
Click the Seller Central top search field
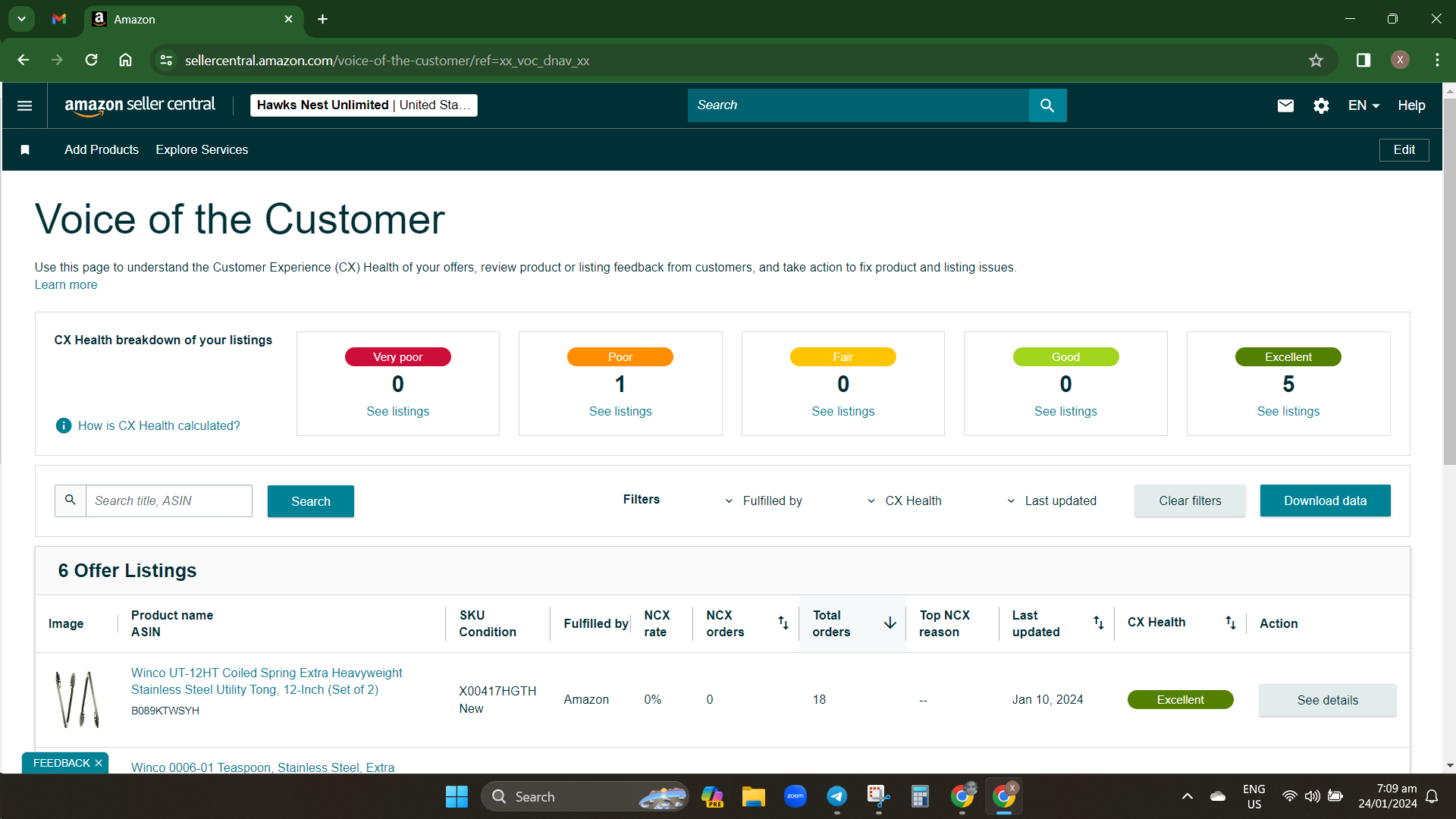pos(858,105)
